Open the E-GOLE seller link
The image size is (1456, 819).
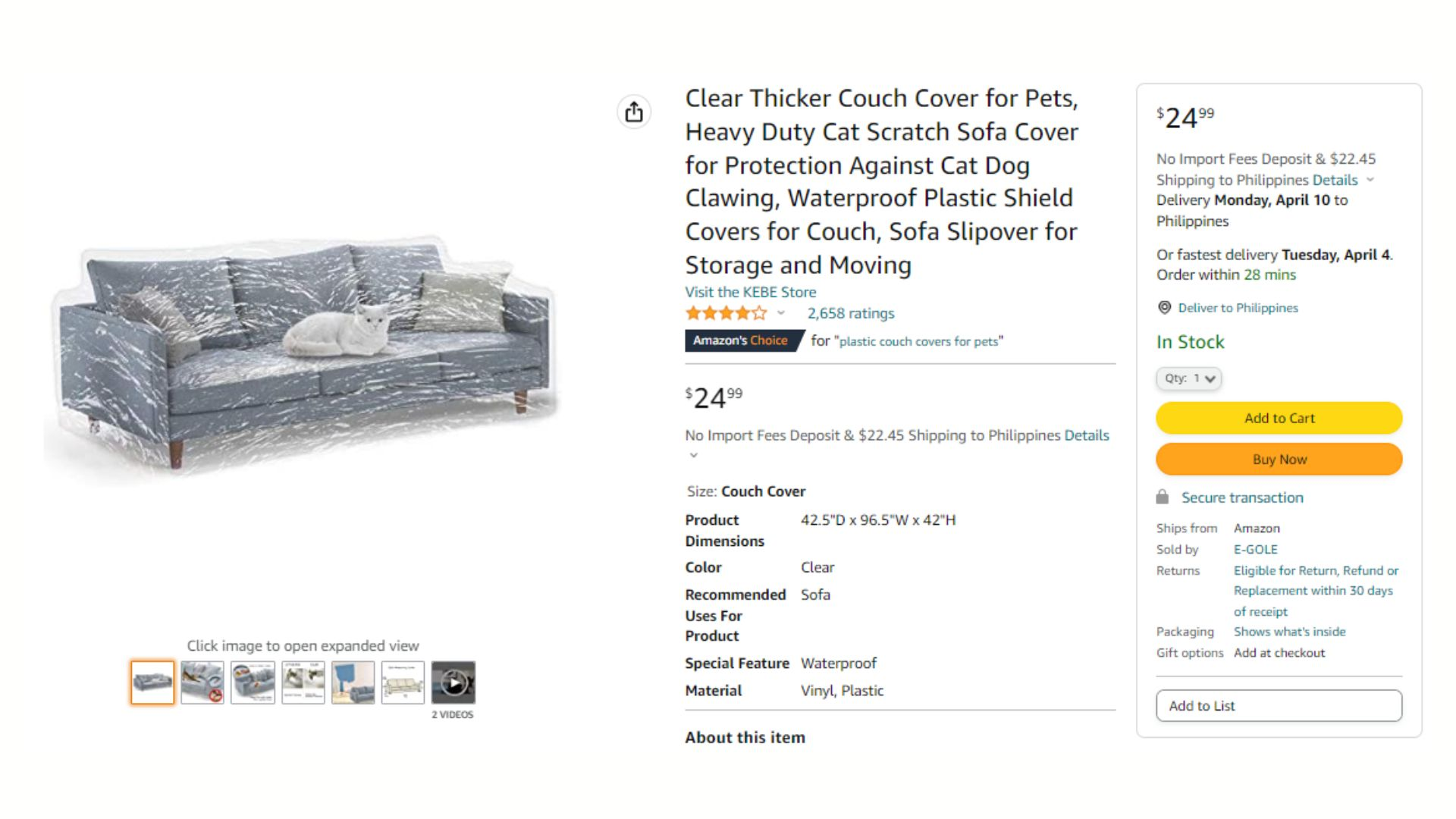point(1256,549)
